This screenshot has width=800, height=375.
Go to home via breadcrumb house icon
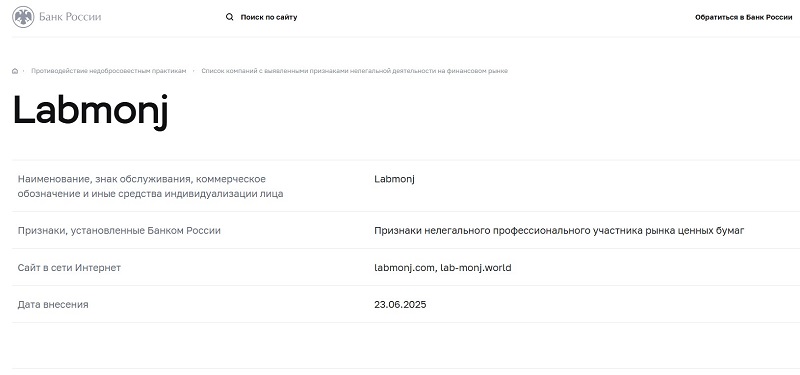tap(15, 71)
